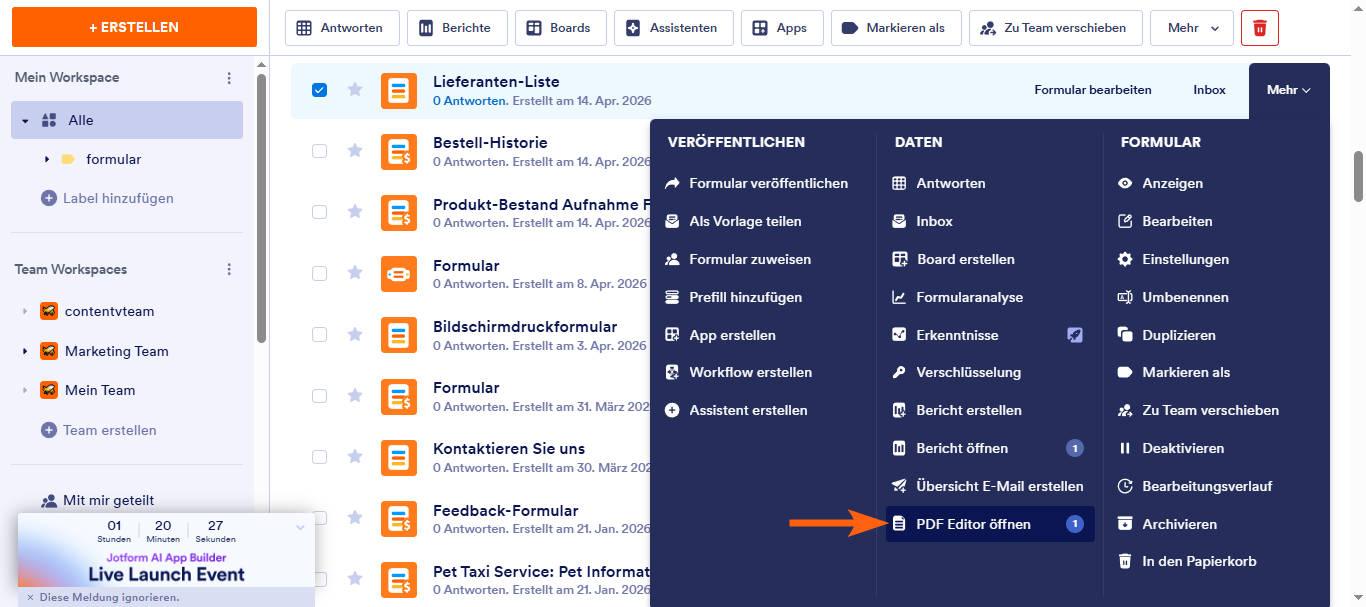Open Mein Workspace options menu
1366x607 pixels.
229,78
